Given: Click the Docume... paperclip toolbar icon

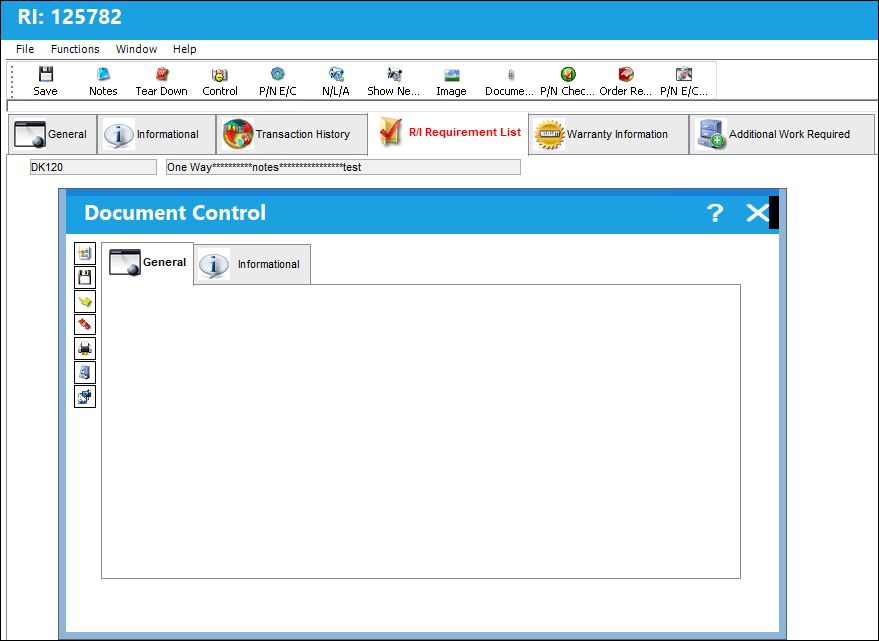Looking at the screenshot, I should coord(510,81).
